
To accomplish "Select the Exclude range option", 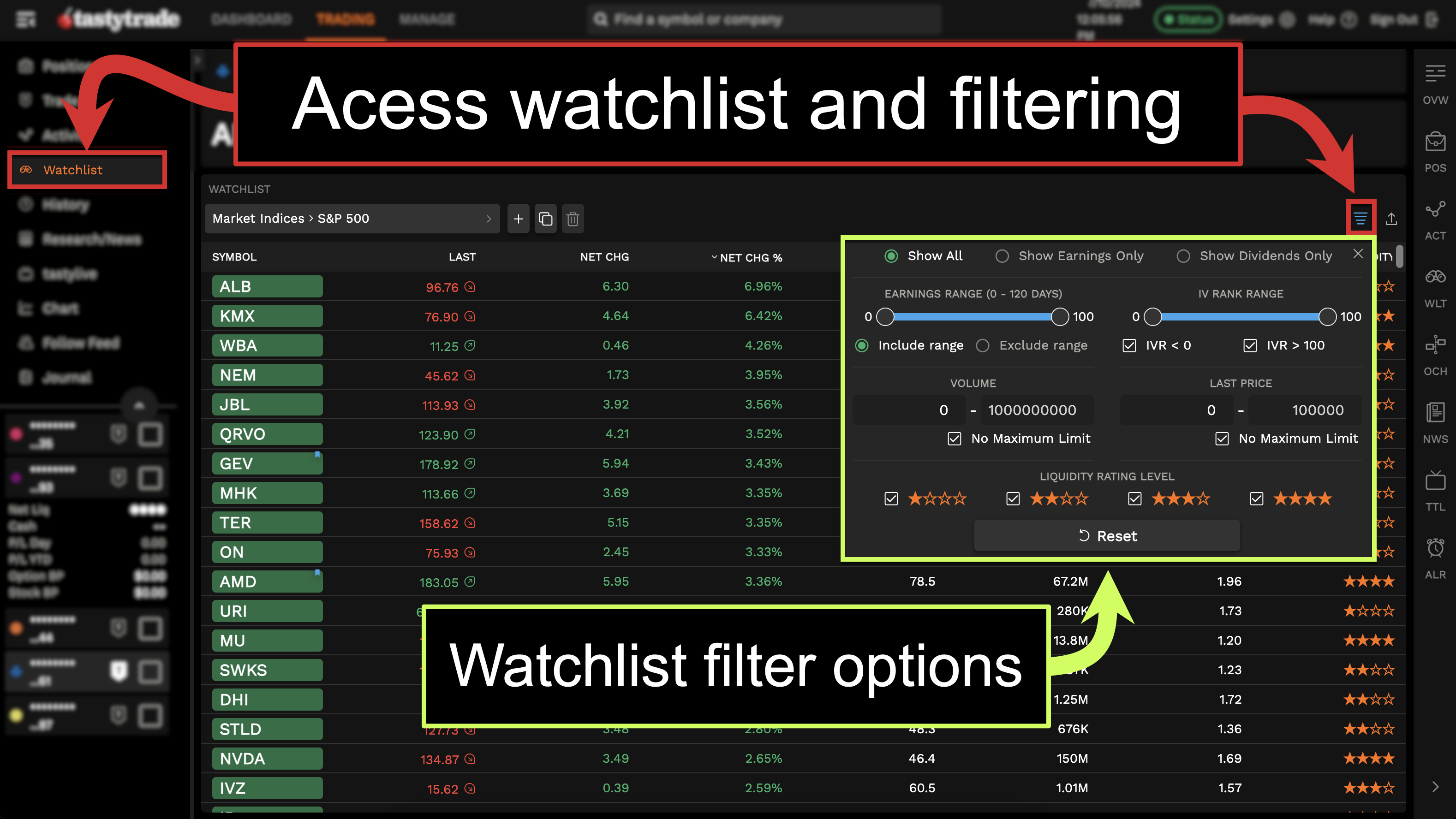I will 983,345.
